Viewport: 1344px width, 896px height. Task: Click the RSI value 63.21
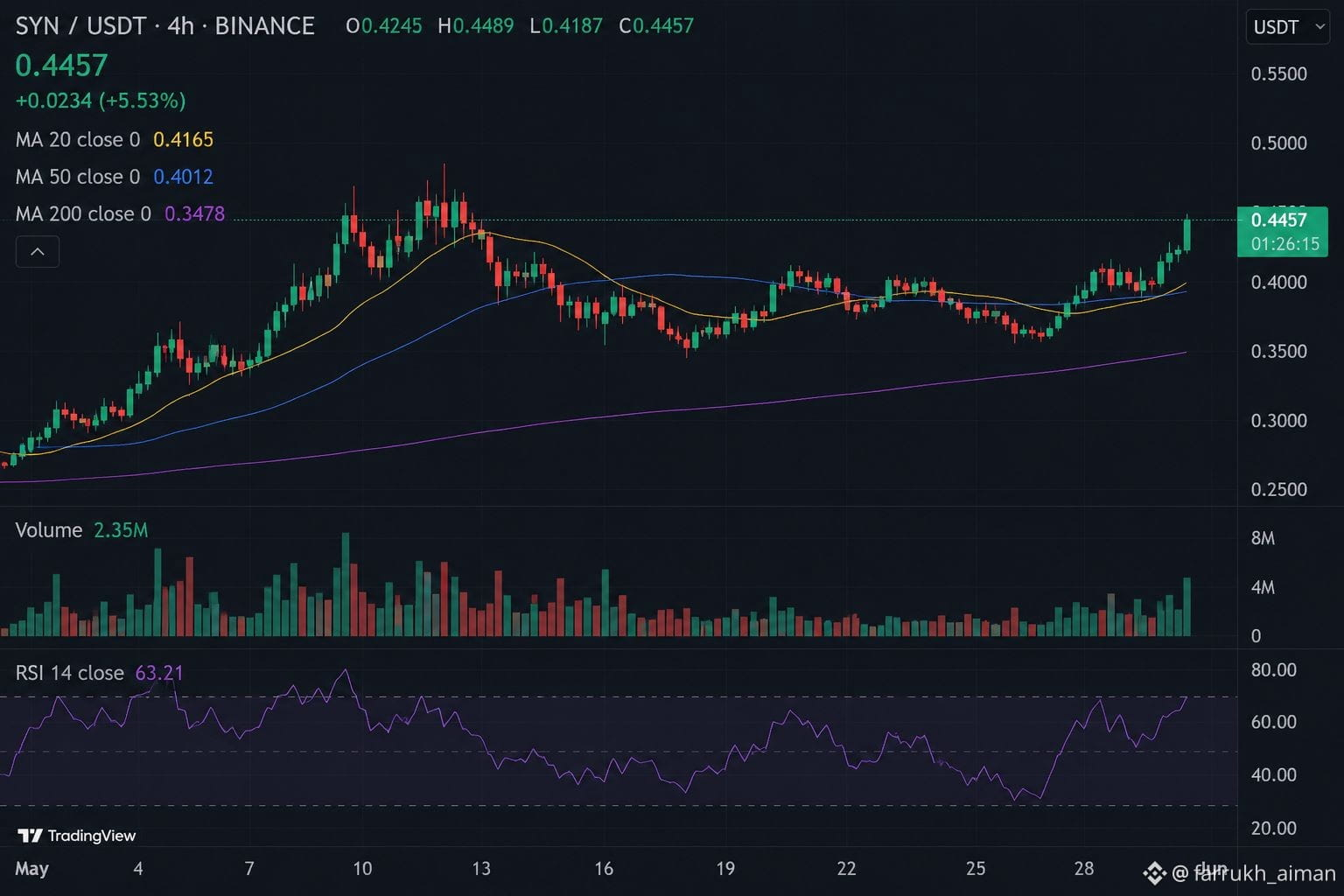tap(159, 673)
